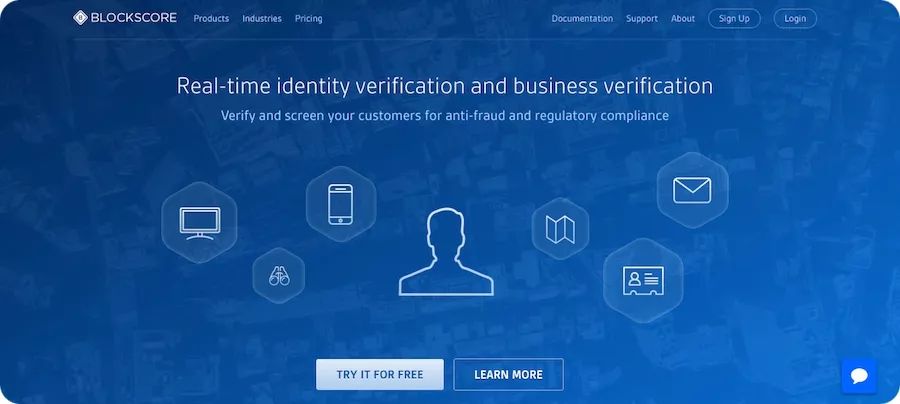The image size is (900, 404).
Task: Select the ID card icon hexagon
Action: click(x=643, y=281)
